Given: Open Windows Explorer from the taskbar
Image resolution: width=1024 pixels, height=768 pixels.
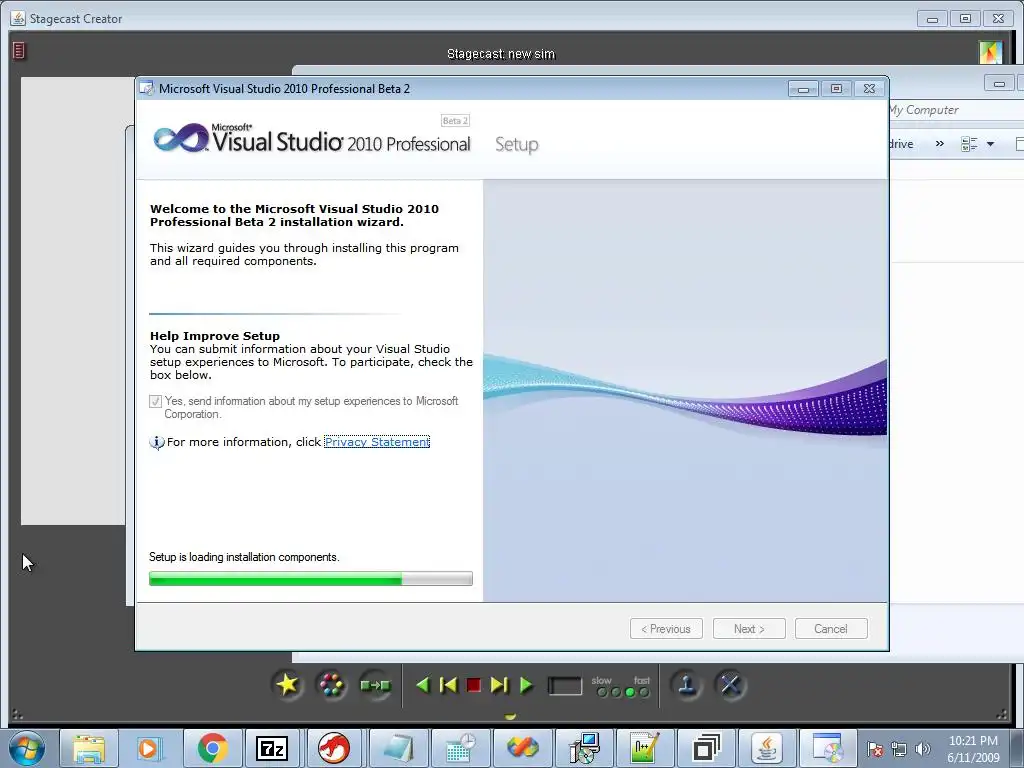Looking at the screenshot, I should click(89, 748).
